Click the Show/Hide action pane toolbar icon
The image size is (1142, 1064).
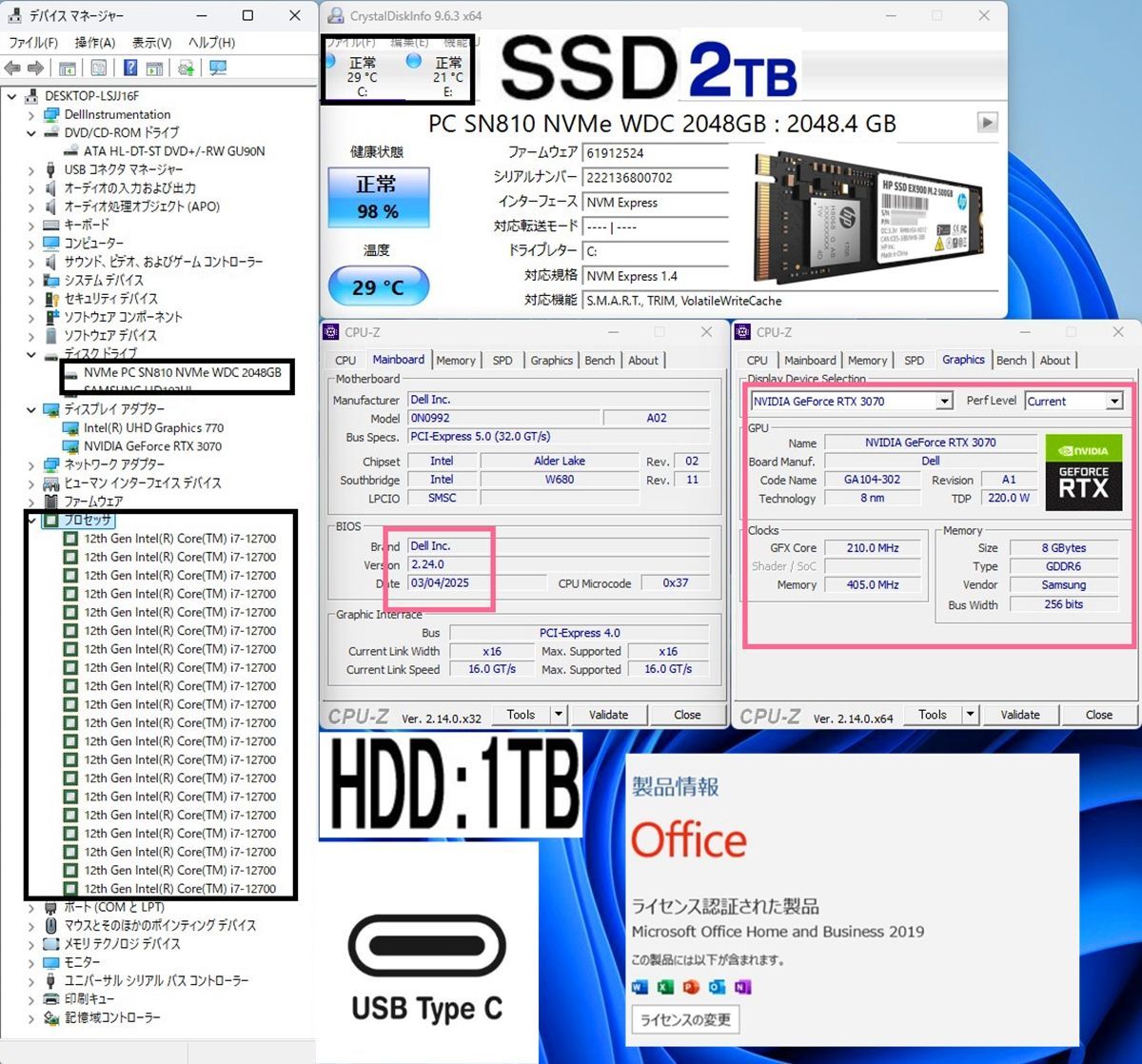point(154,68)
